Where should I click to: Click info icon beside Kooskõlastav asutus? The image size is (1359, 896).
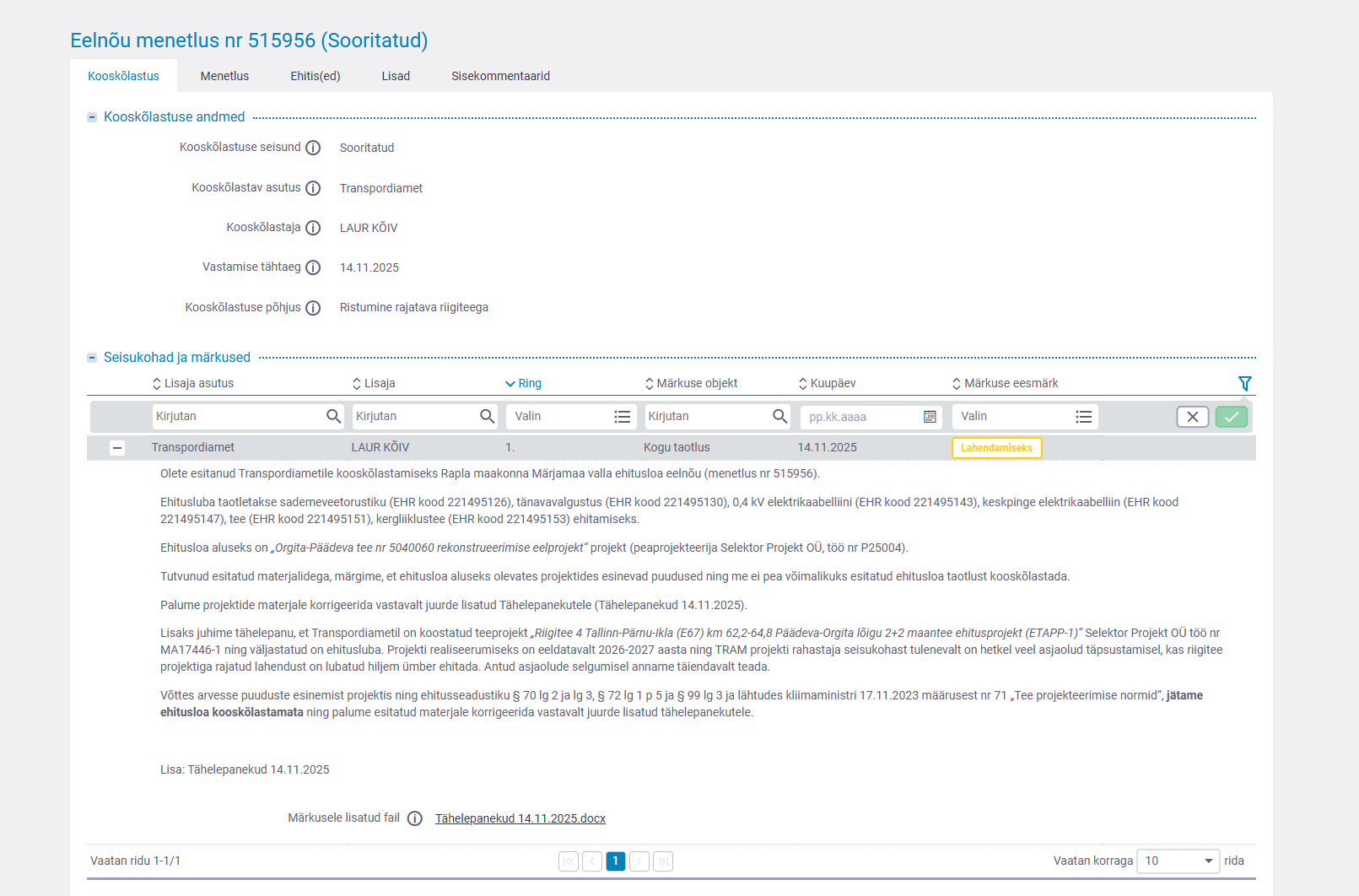313,188
